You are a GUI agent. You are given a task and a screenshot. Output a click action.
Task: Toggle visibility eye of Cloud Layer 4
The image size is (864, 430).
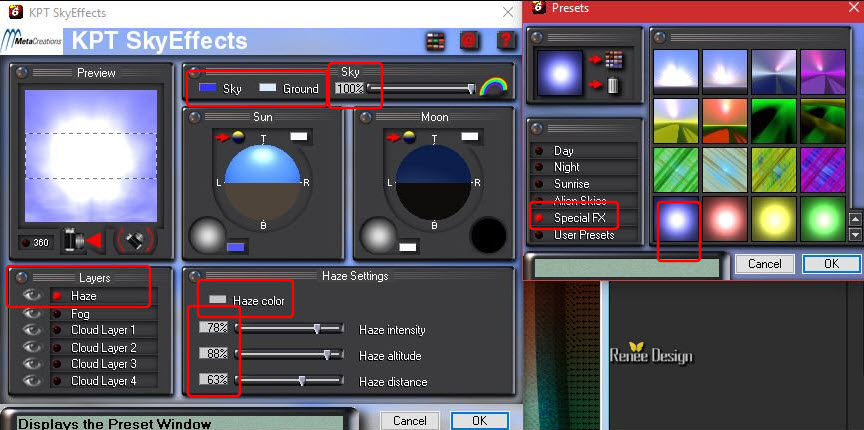[x=33, y=380]
